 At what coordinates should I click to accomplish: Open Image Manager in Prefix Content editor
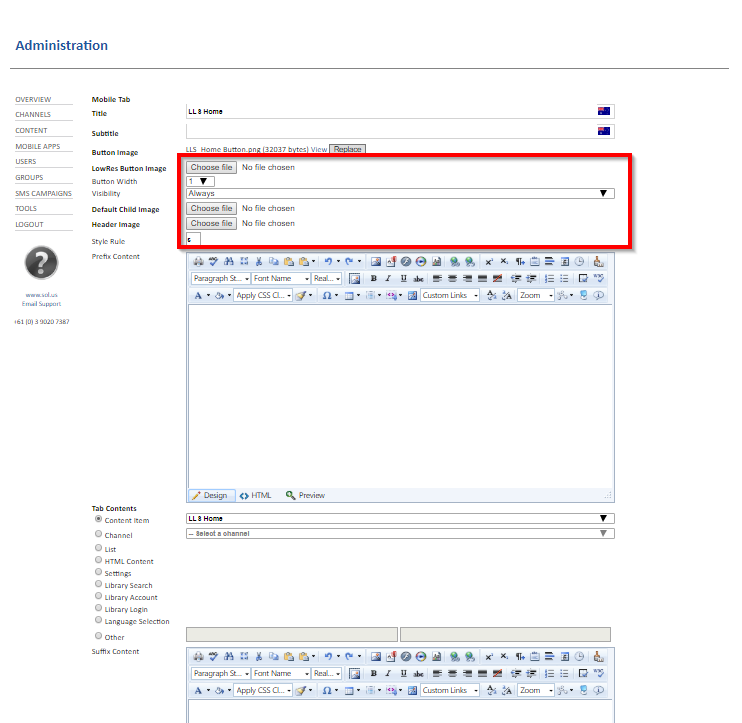[376, 261]
